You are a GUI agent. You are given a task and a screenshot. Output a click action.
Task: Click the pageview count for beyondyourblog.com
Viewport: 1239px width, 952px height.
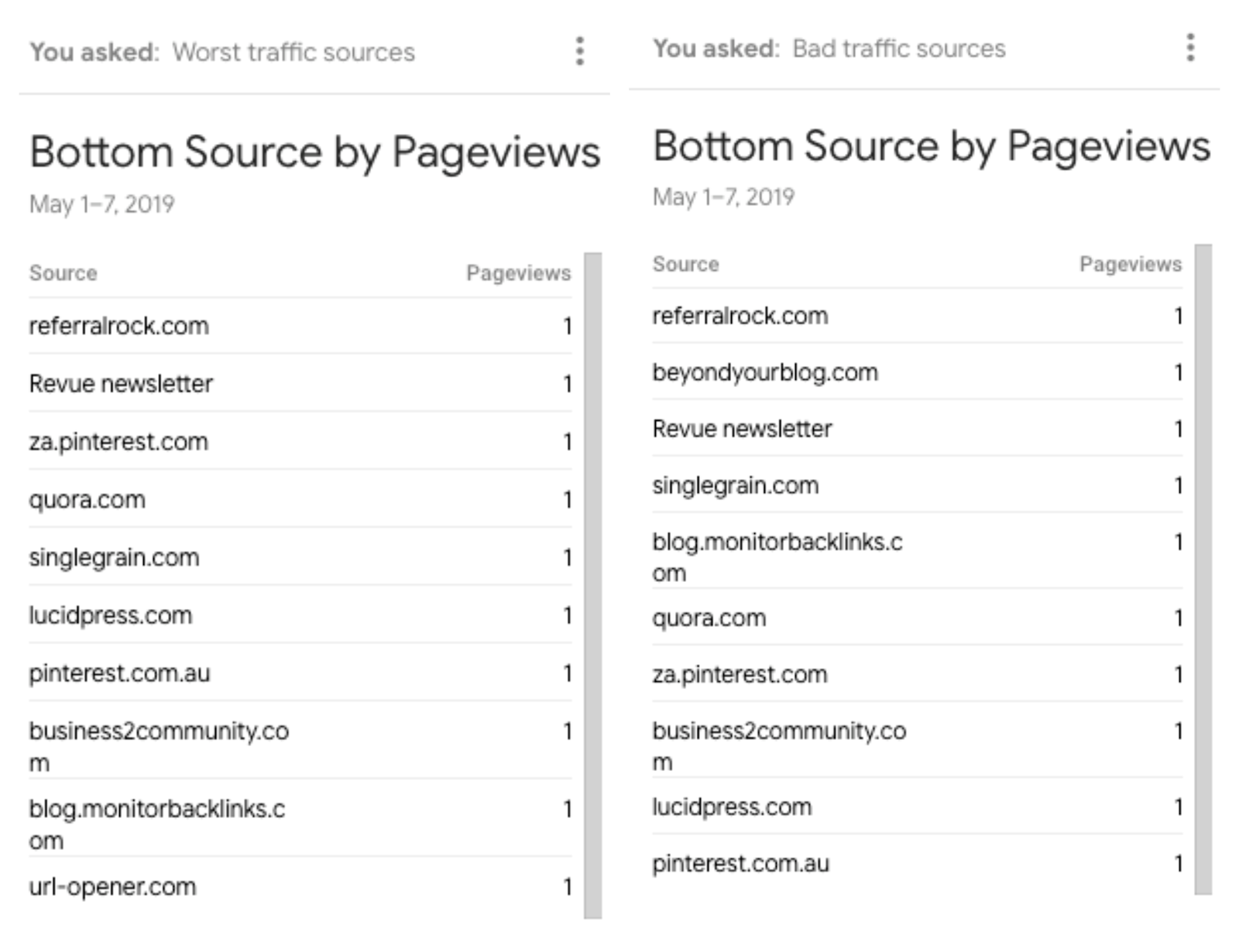pyautogui.click(x=1179, y=373)
